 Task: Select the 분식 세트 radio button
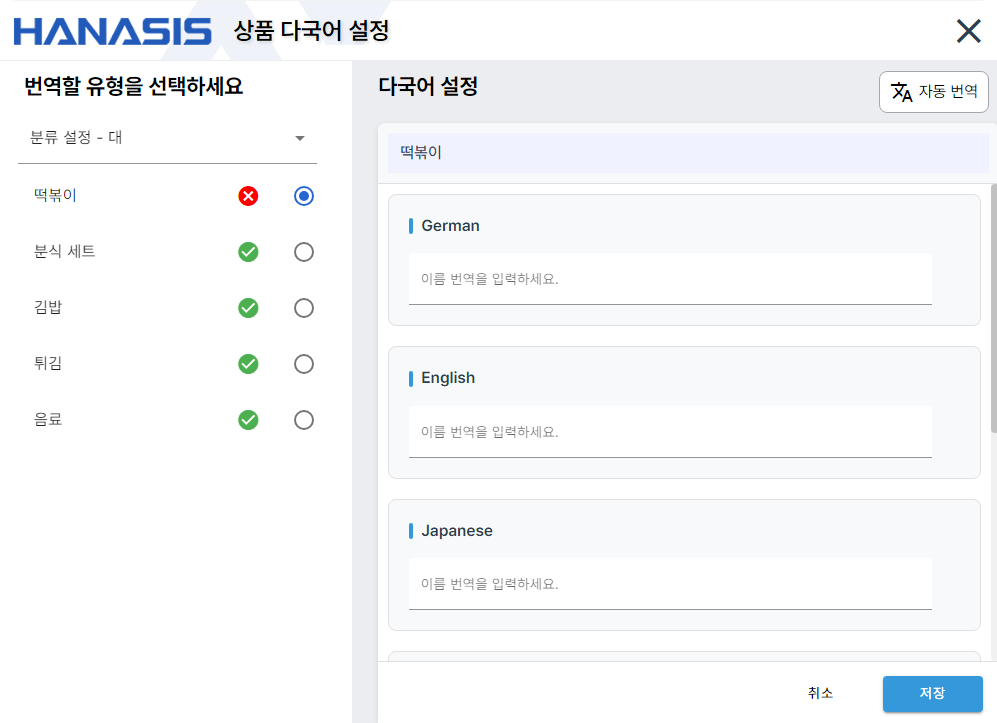pos(303,252)
